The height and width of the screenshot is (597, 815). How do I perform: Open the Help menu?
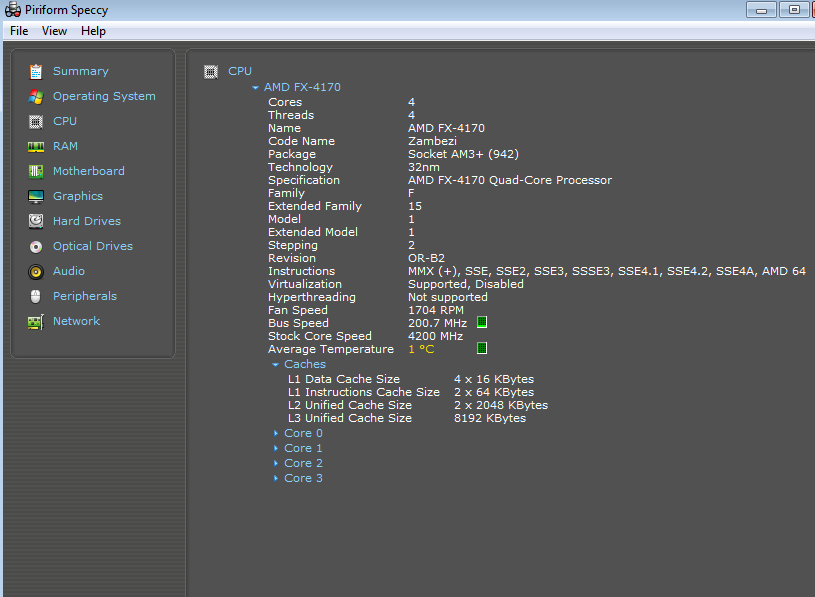point(94,31)
